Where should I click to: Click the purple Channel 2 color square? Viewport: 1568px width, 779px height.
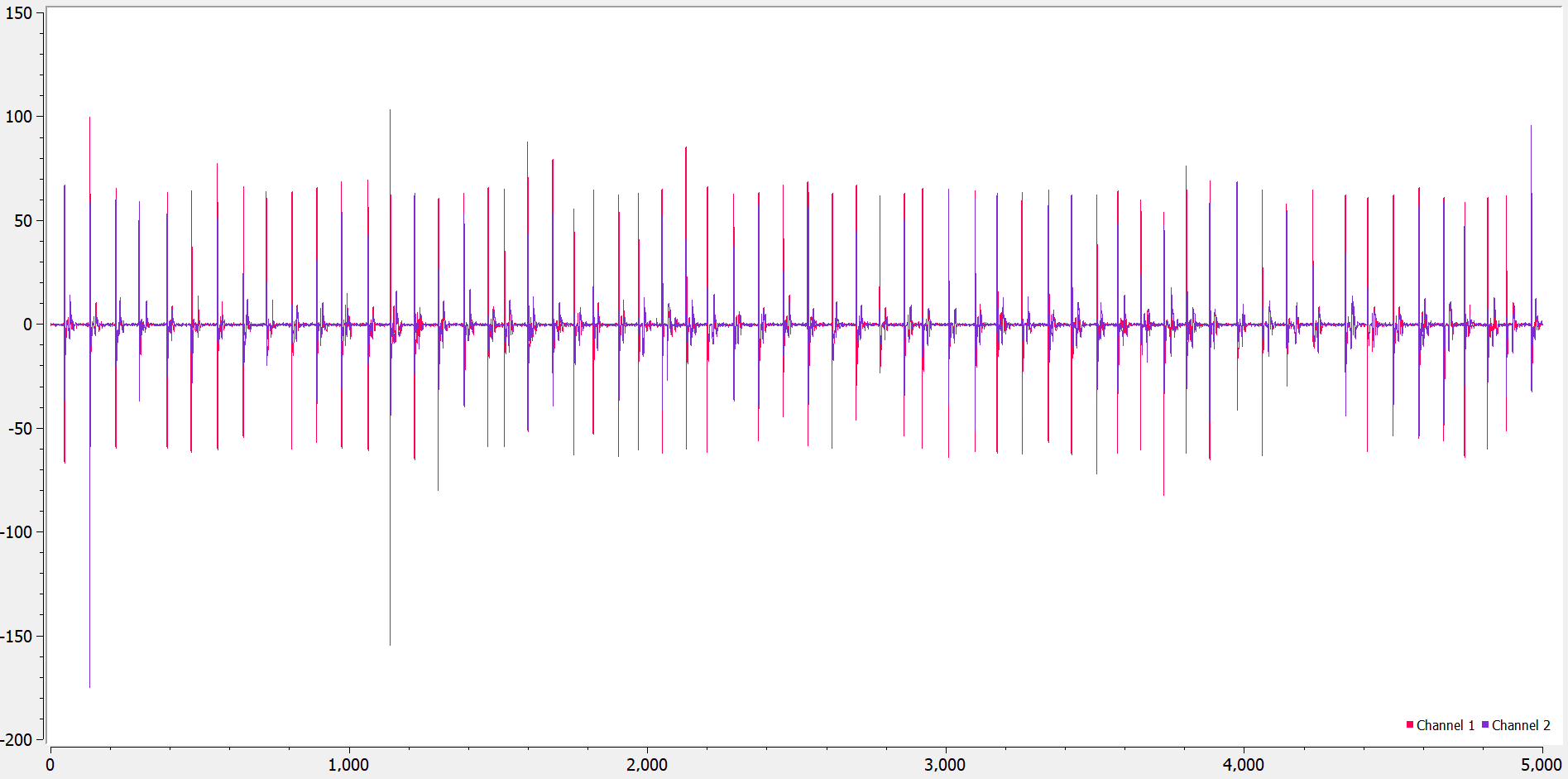click(1485, 724)
